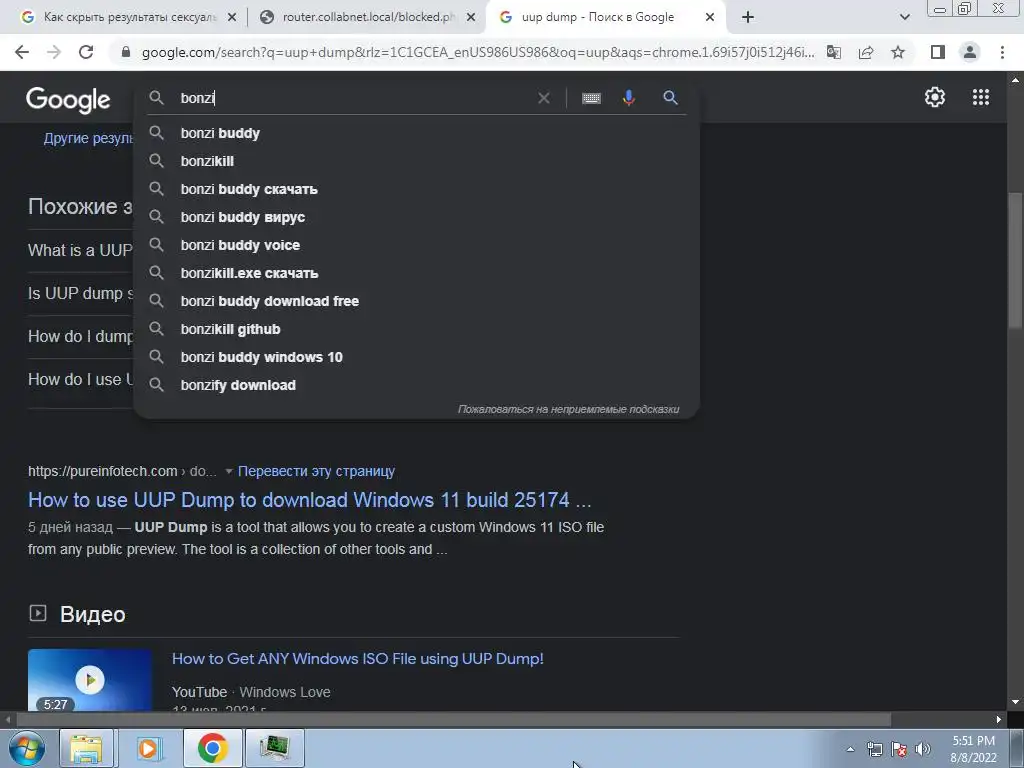
Task: Expand the tab search chevron
Action: [x=904, y=17]
